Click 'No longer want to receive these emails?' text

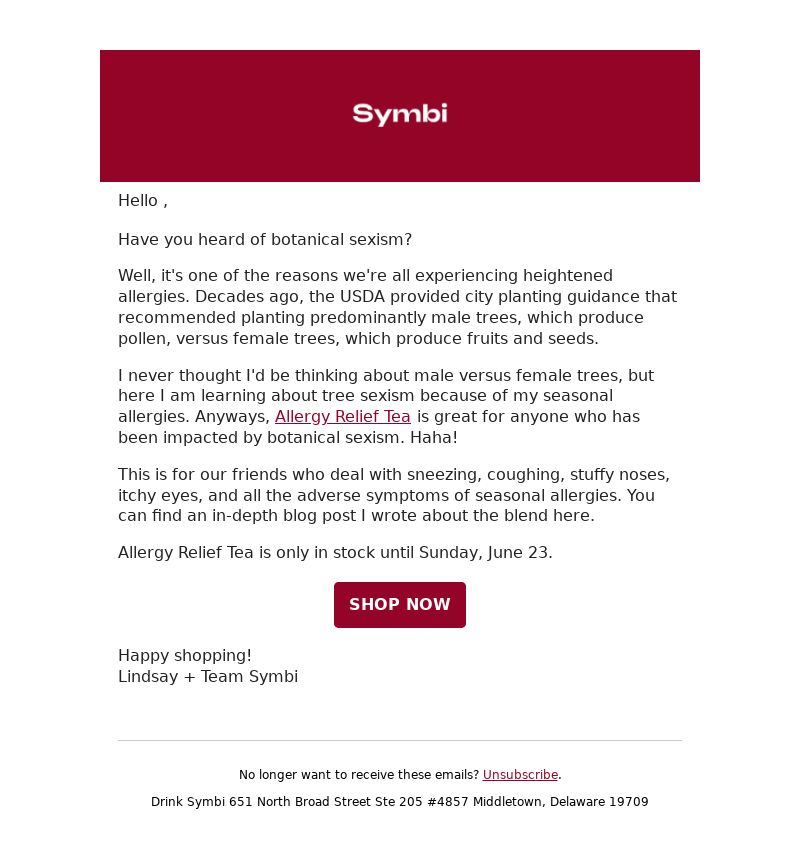tap(359, 774)
